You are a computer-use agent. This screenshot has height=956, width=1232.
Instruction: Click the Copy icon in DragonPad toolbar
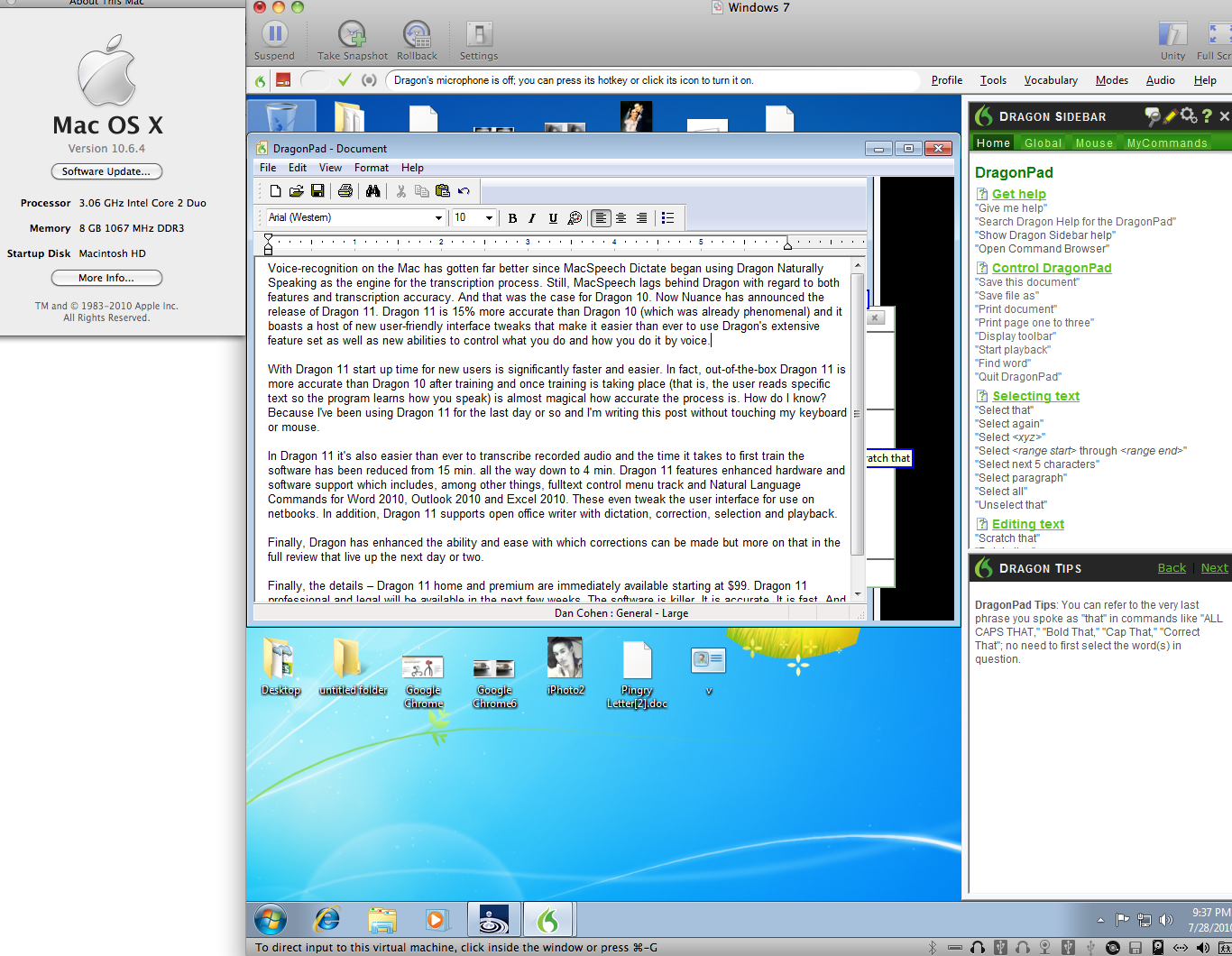(422, 191)
